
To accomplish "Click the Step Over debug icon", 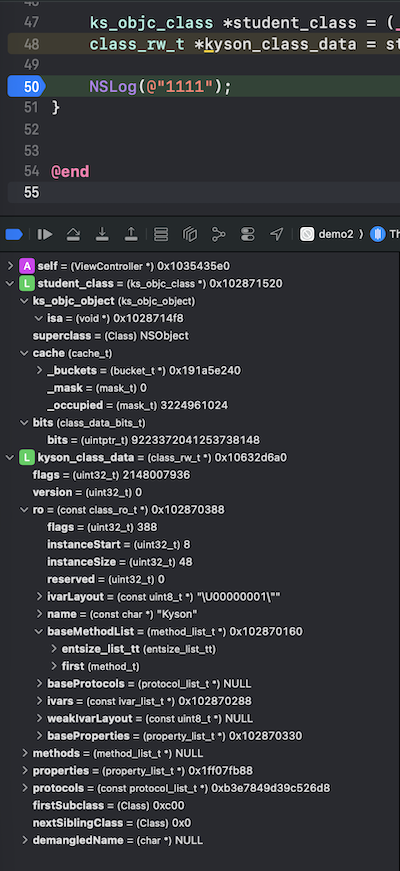I will pos(73,234).
